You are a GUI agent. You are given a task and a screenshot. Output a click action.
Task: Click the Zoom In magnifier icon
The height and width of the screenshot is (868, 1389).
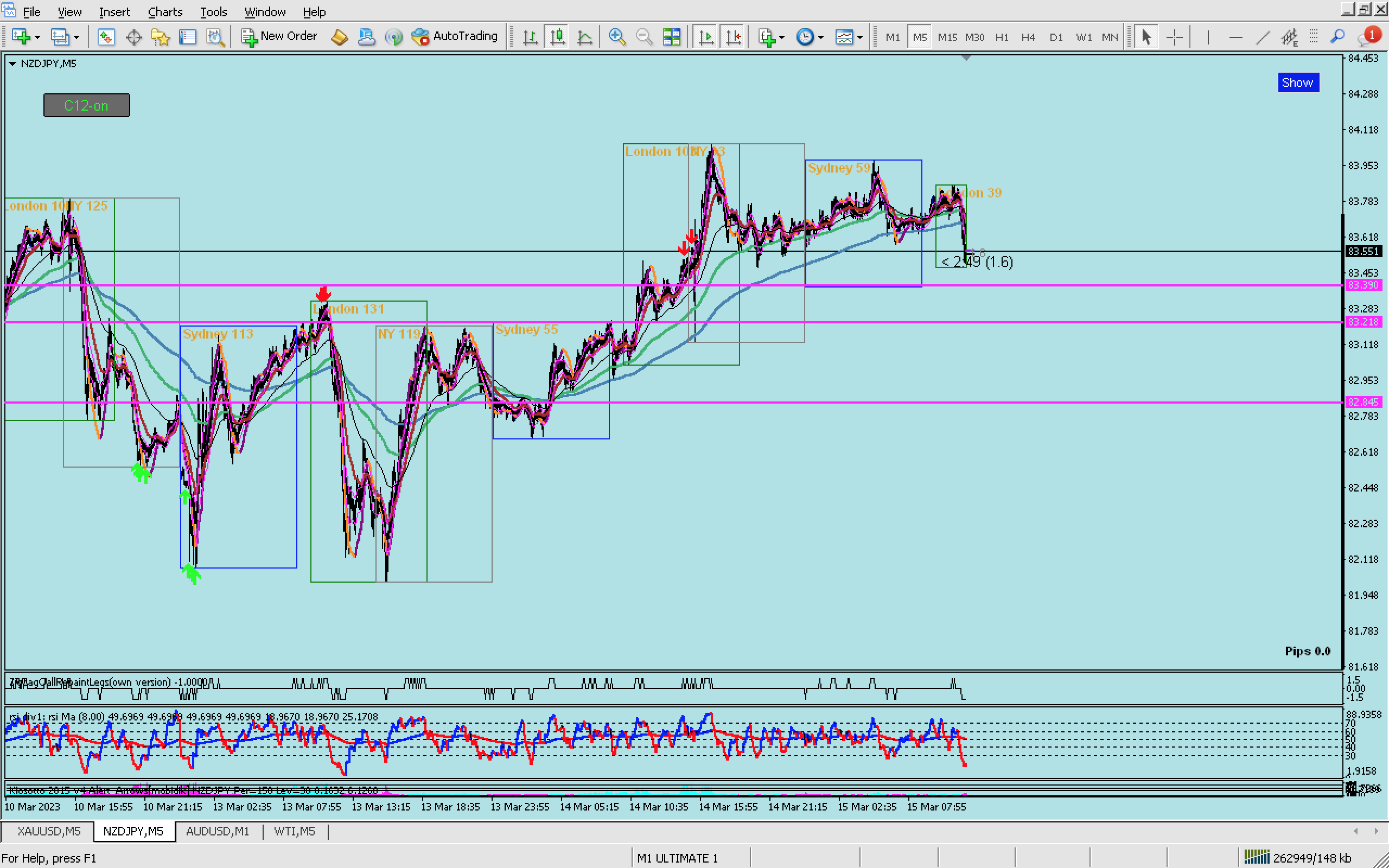point(617,37)
